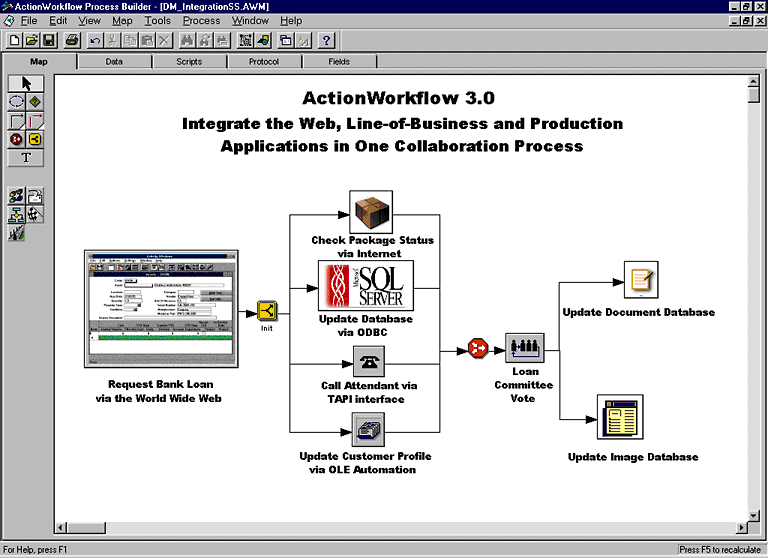Viewport: 768px width, 558px height.
Task: Open the View menu
Action: (89, 21)
